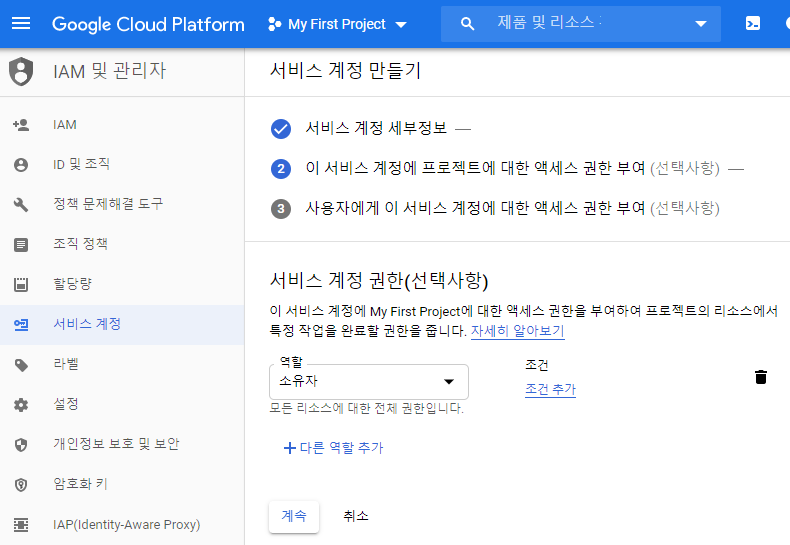Open the 라벨 sidebar item

(x=122, y=365)
